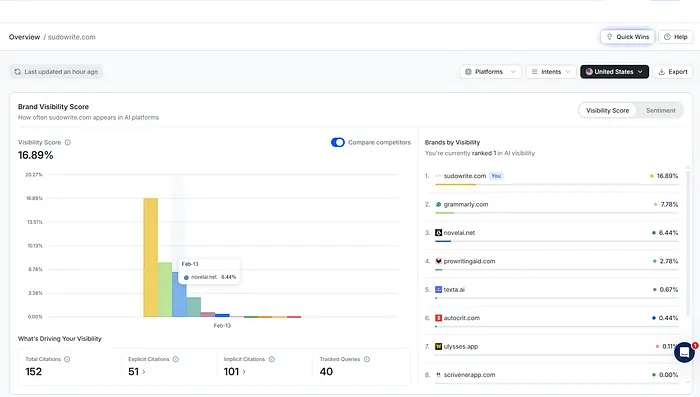Viewport: 700px width, 397px height.
Task: Click the Feb-13 axis label
Action: coord(222,326)
